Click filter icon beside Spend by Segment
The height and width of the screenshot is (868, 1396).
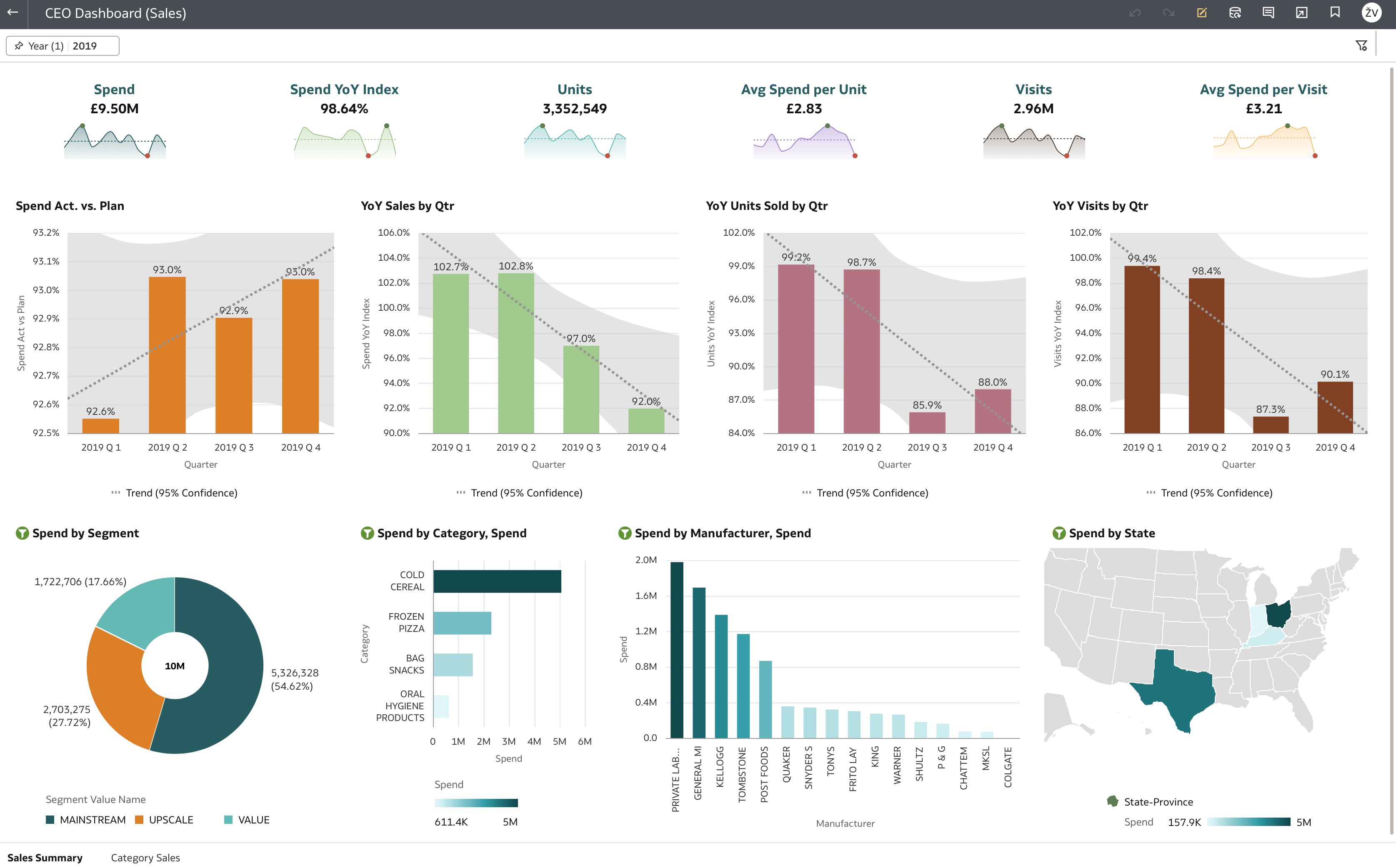[23, 533]
